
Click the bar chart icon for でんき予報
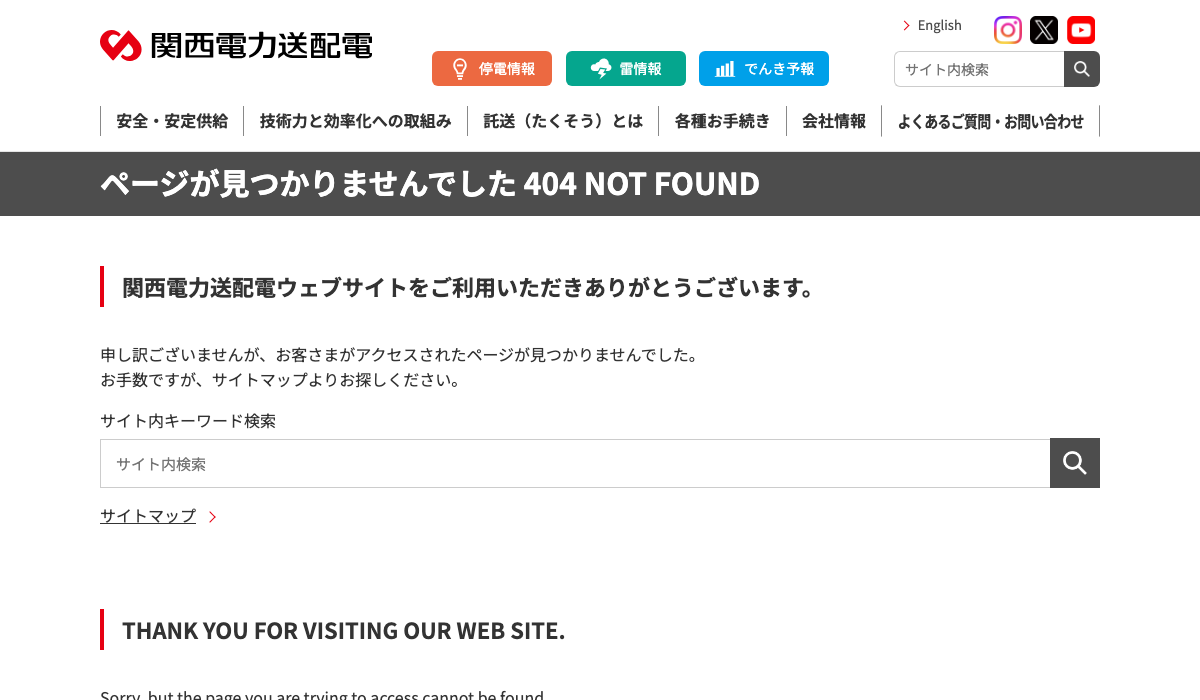point(725,69)
